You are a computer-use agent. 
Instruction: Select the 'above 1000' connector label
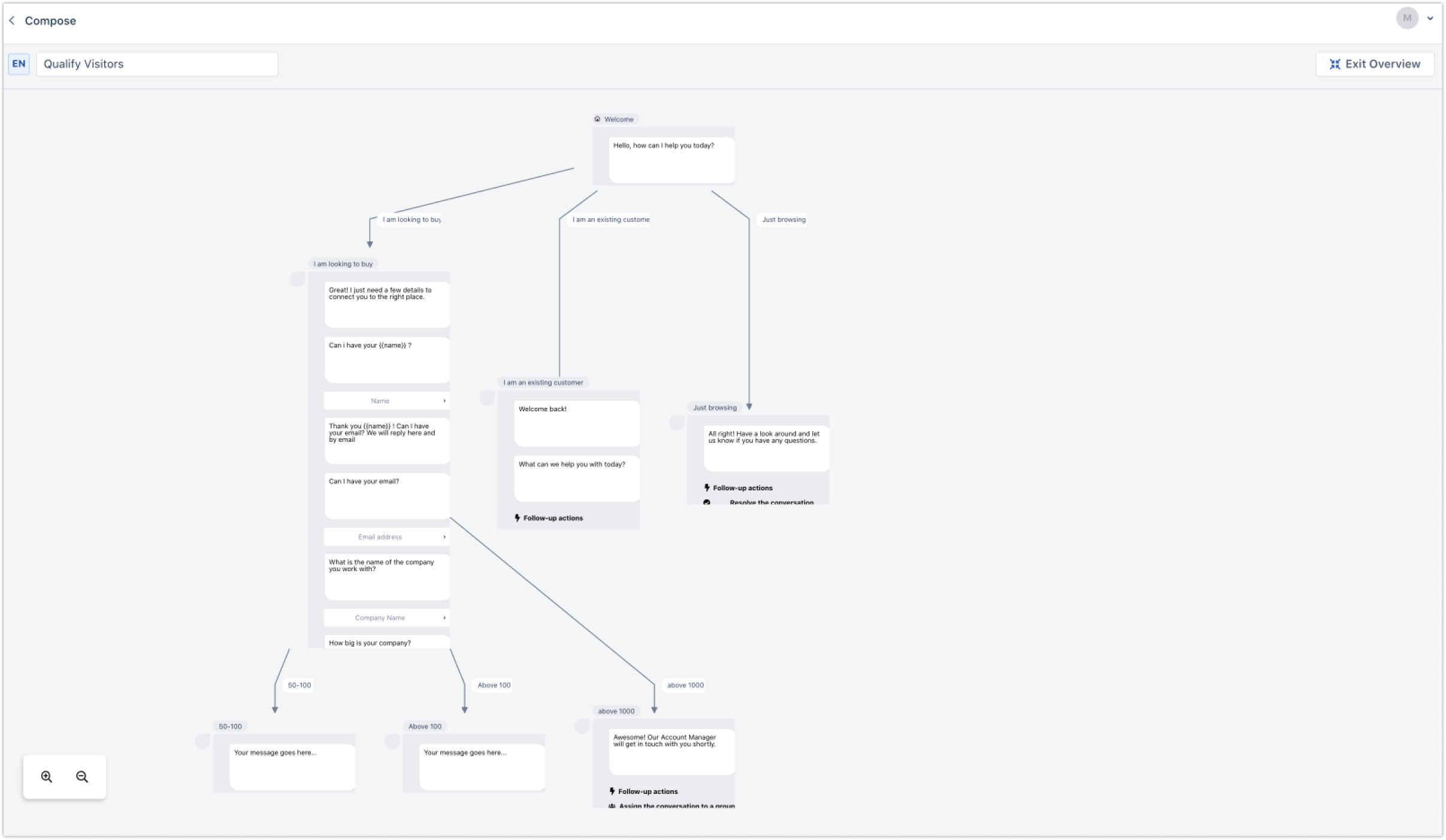(x=685, y=685)
